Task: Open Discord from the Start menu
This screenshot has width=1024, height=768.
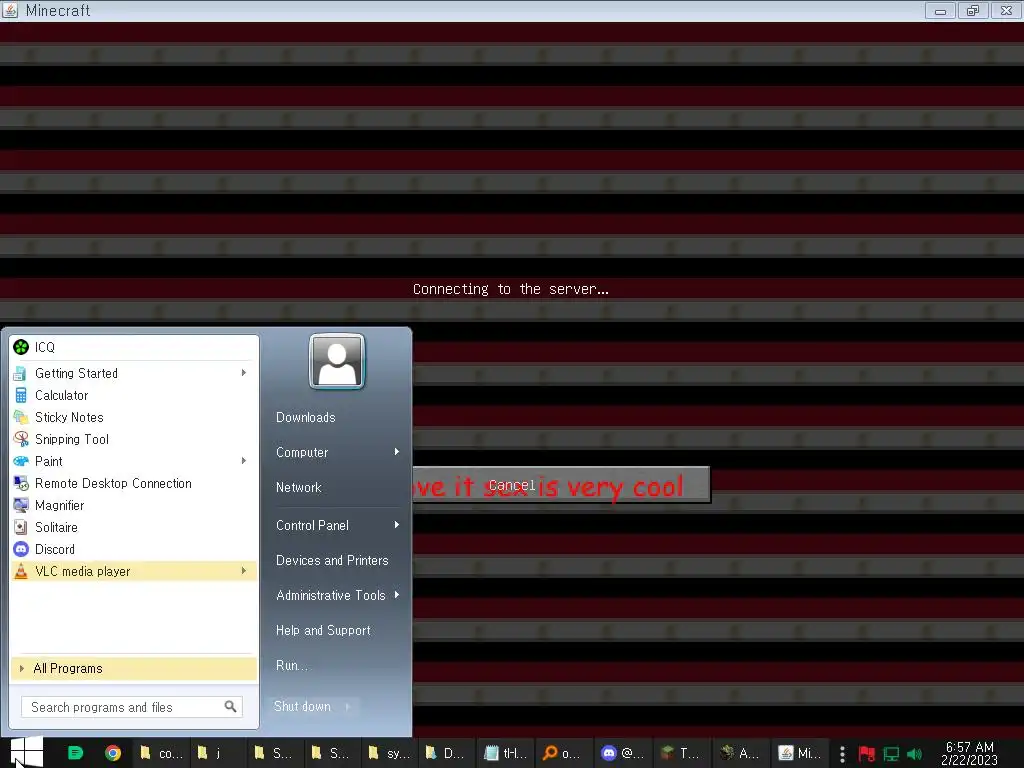Action: 134,549
